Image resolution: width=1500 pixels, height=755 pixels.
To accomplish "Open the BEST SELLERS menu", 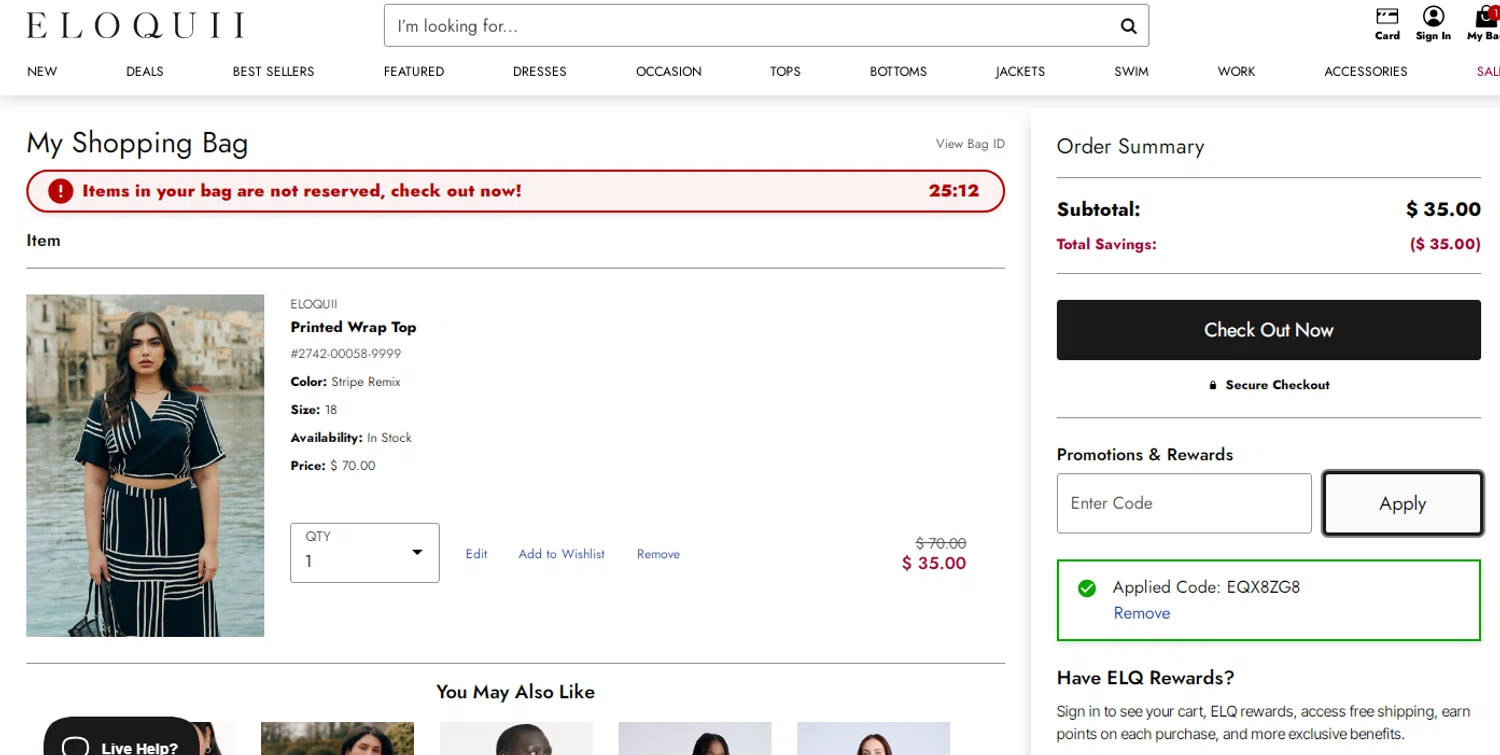I will click(273, 72).
